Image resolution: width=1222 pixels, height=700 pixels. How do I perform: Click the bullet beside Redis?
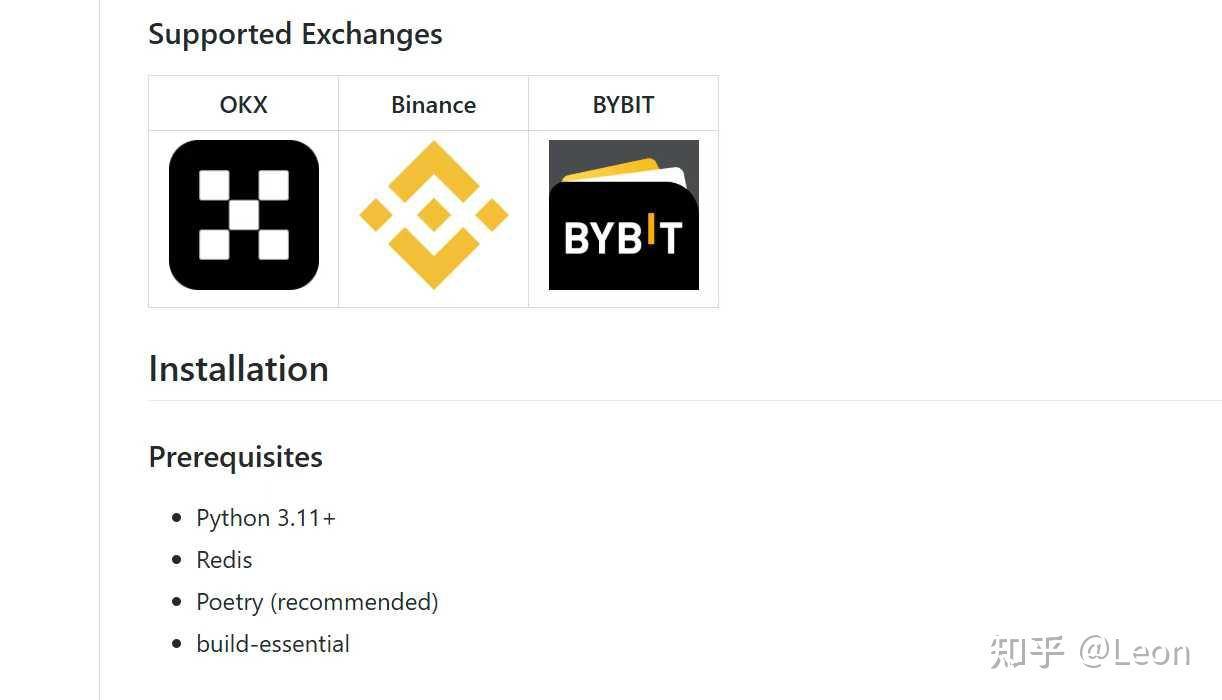tap(177, 560)
